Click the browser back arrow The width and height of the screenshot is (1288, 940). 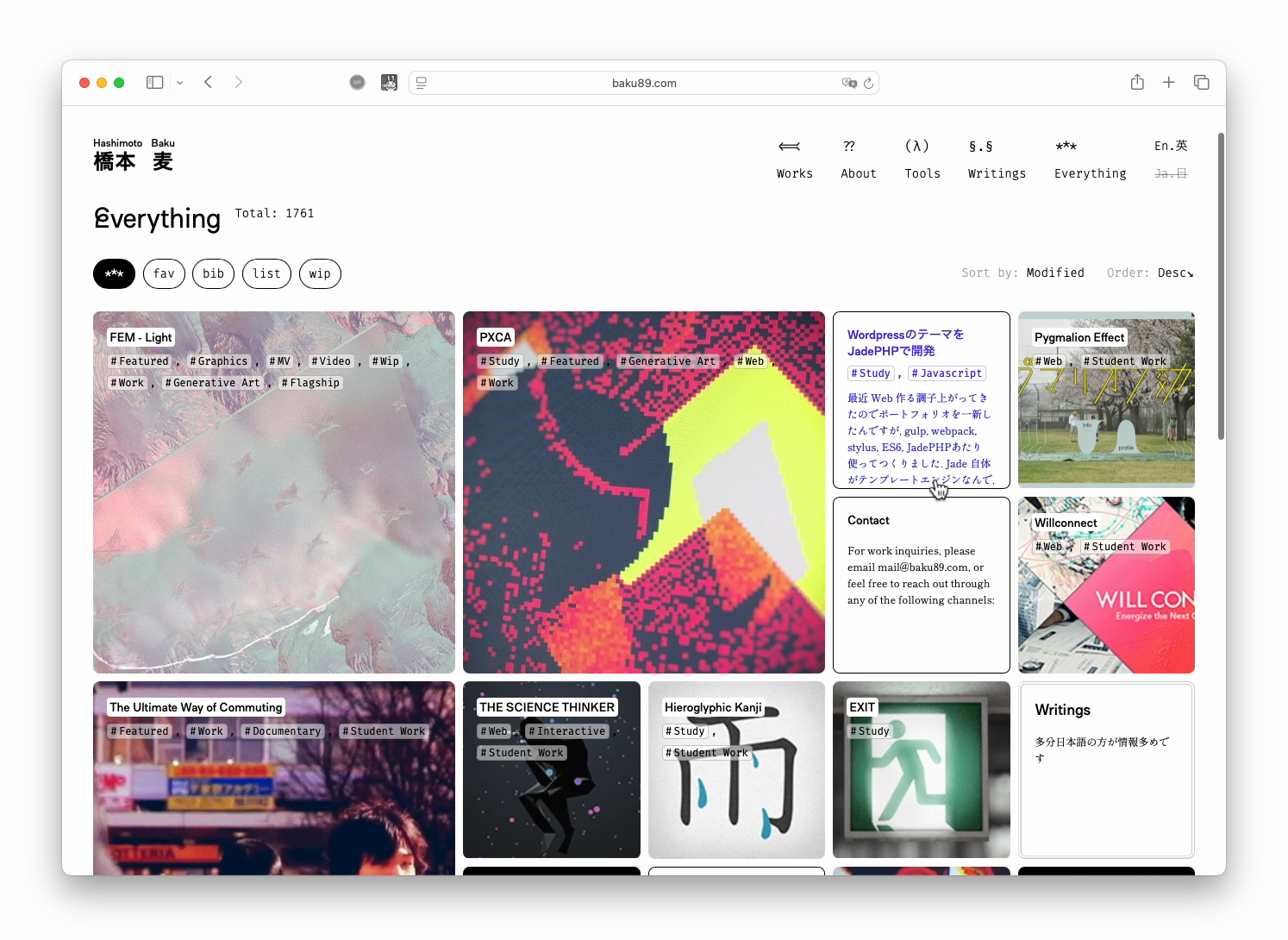(209, 83)
